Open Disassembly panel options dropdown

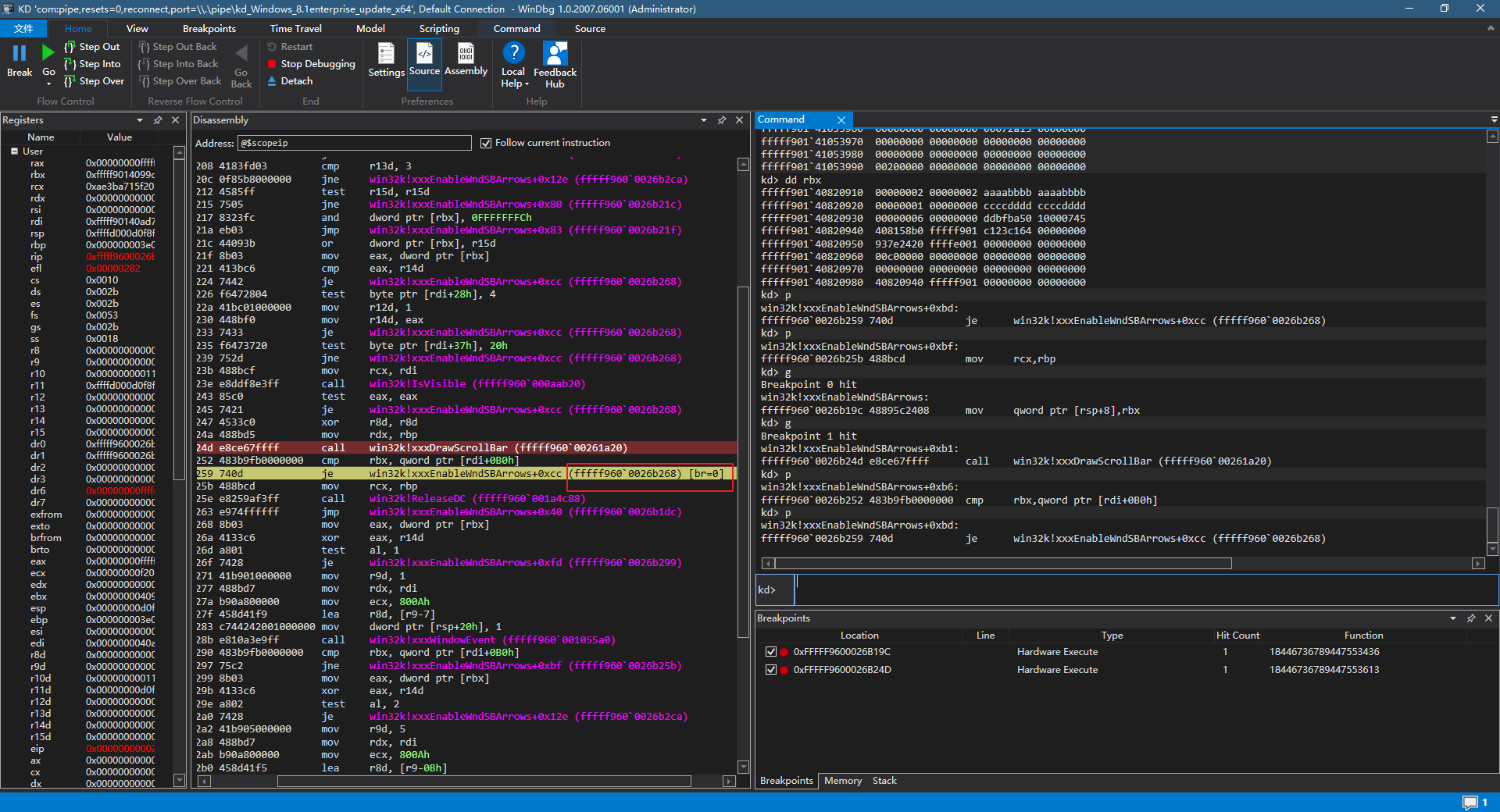704,120
